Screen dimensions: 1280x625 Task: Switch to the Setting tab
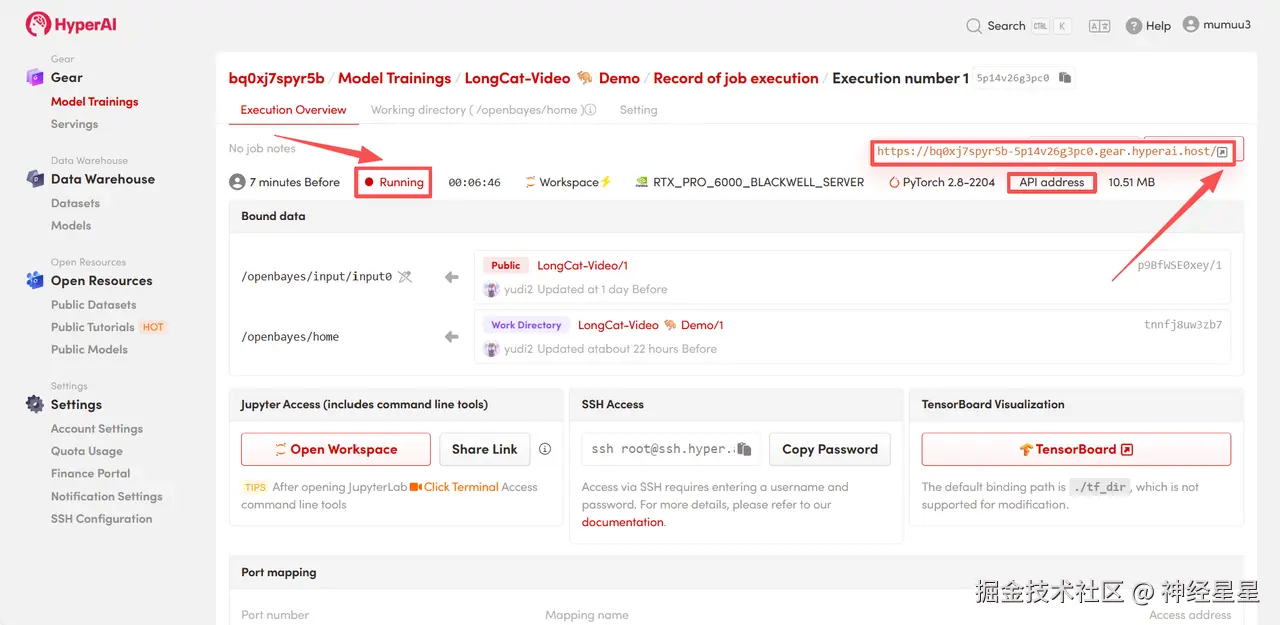tap(638, 110)
